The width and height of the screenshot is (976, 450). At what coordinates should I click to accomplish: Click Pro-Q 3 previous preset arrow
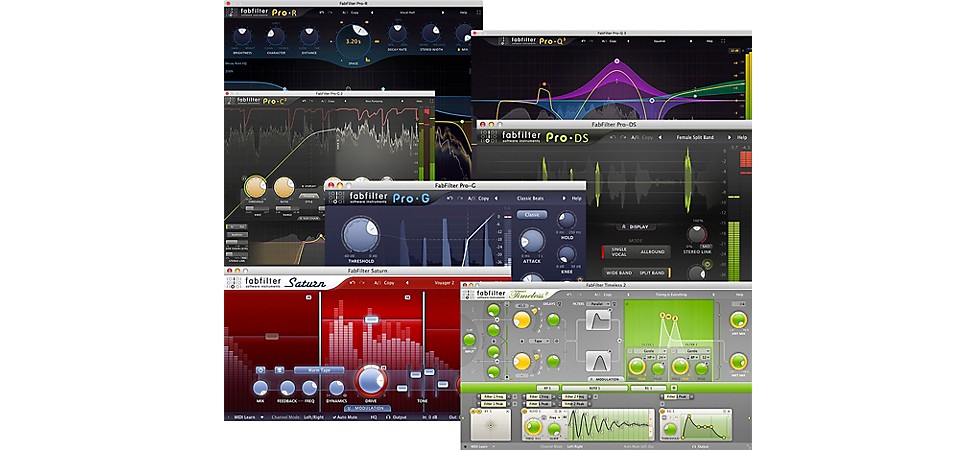click(628, 41)
